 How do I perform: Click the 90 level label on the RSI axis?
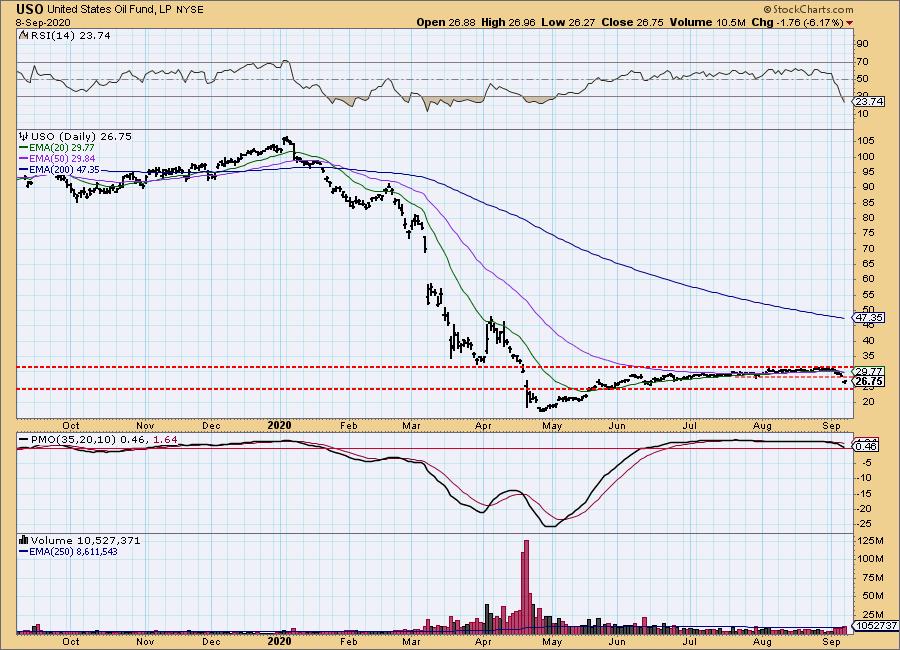coord(863,44)
